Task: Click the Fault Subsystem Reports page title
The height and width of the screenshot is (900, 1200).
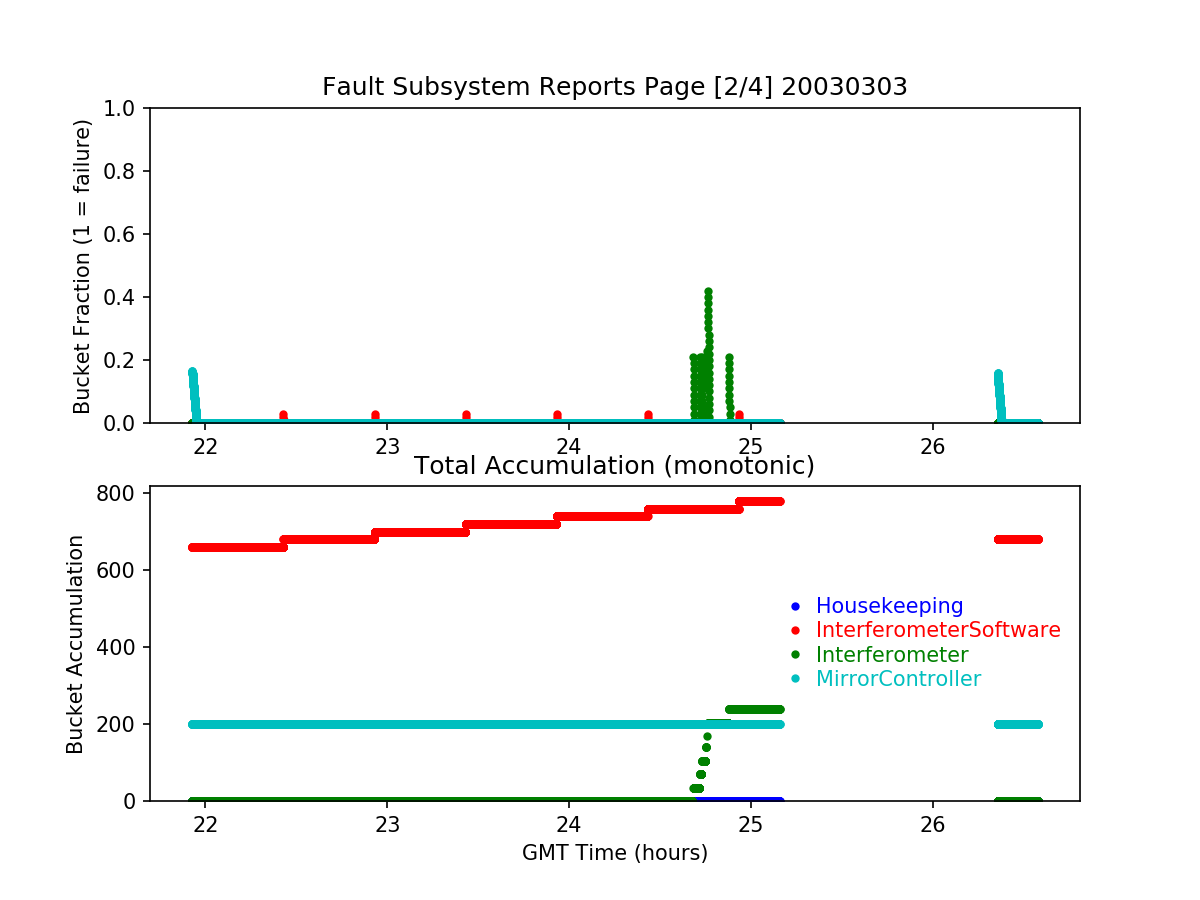Action: [614, 87]
